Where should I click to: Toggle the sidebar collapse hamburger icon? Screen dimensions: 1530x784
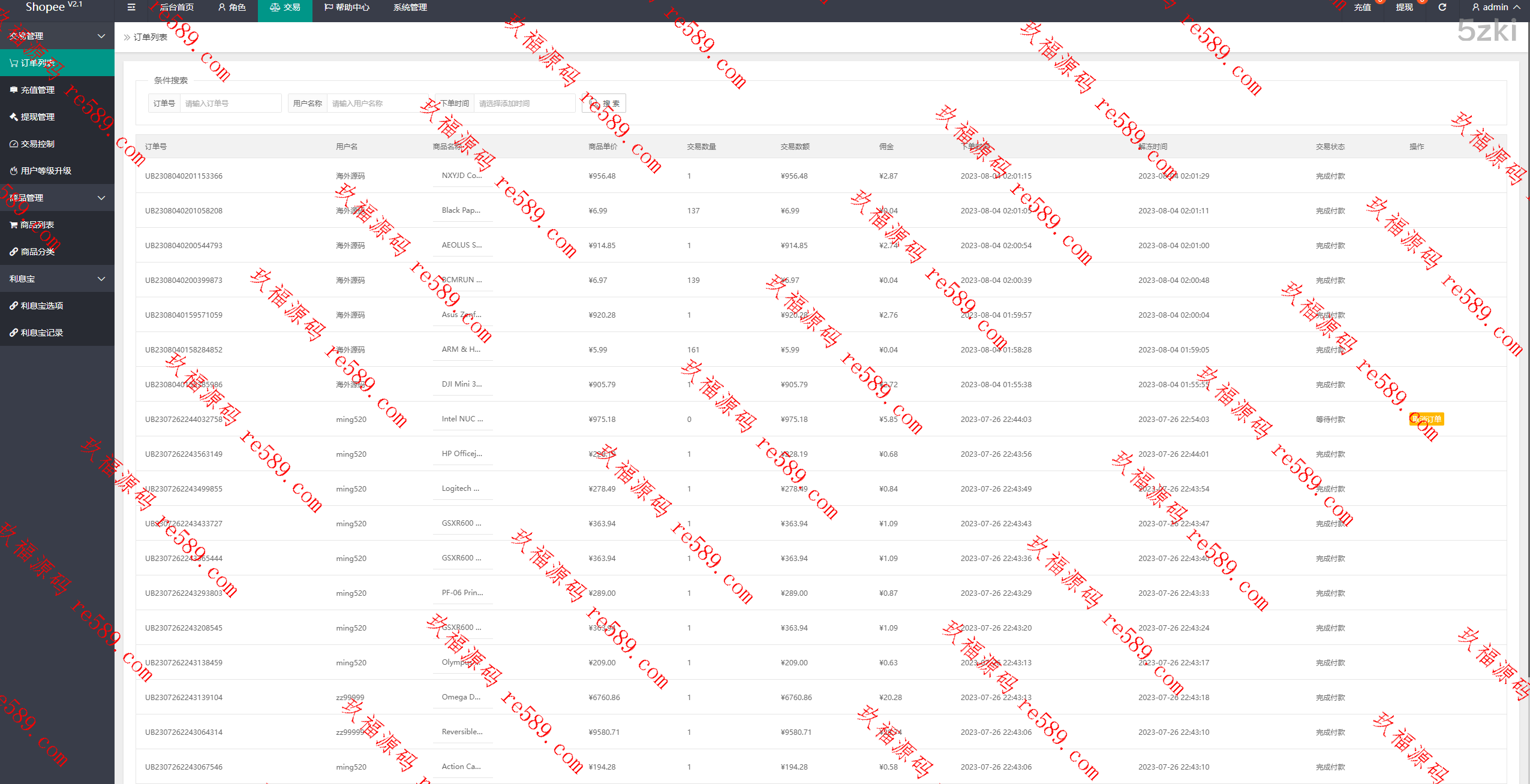point(131,7)
